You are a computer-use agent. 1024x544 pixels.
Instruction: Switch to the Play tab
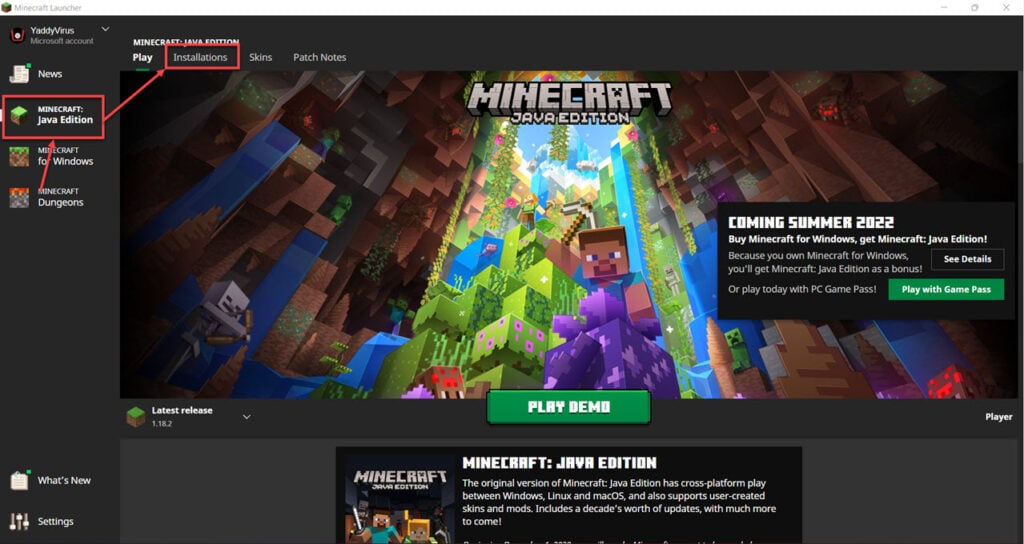[142, 57]
